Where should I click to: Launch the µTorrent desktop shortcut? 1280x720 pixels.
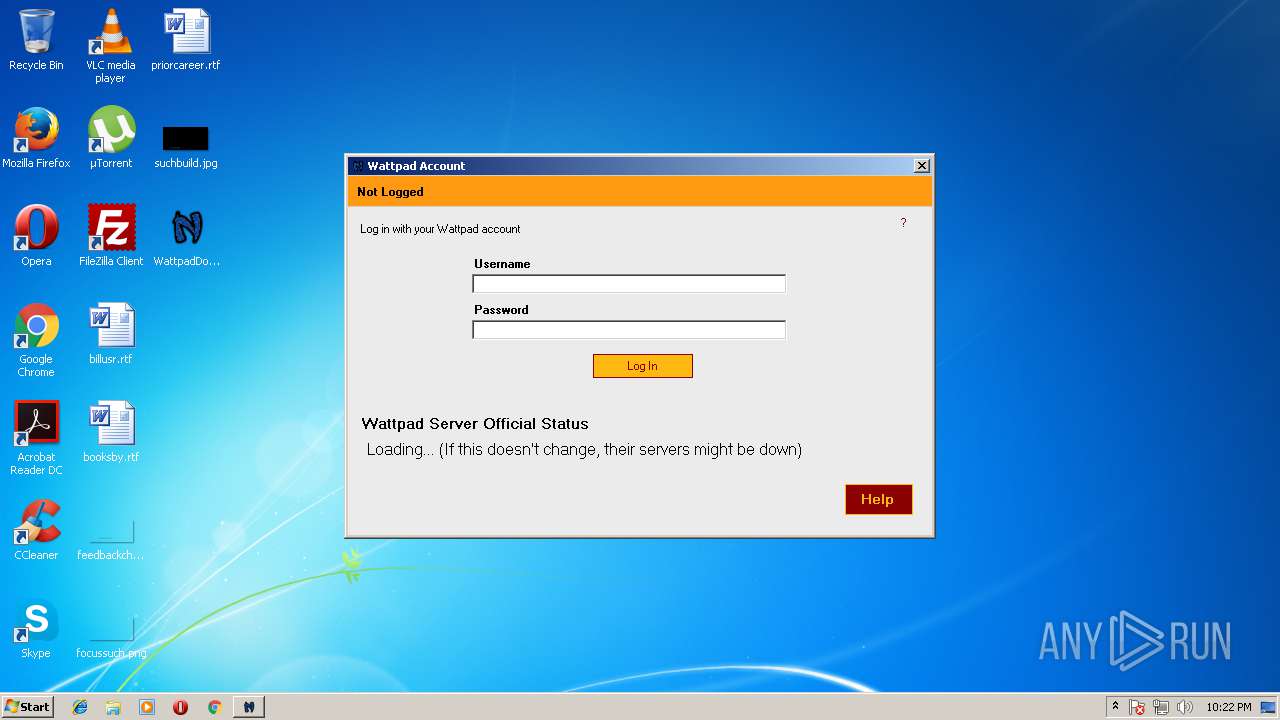click(111, 138)
